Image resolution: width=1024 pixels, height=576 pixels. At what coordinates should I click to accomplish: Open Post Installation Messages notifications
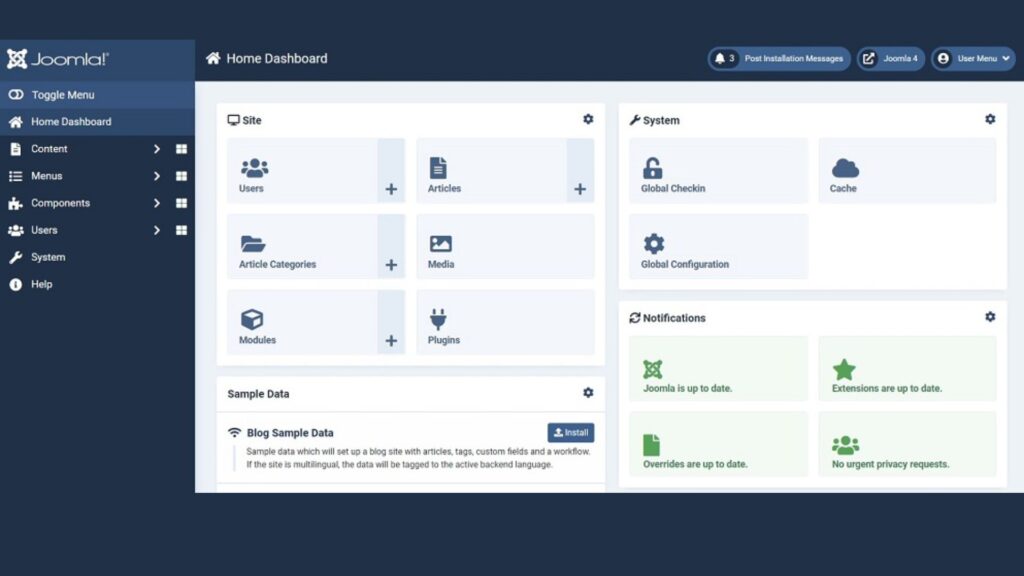778,59
